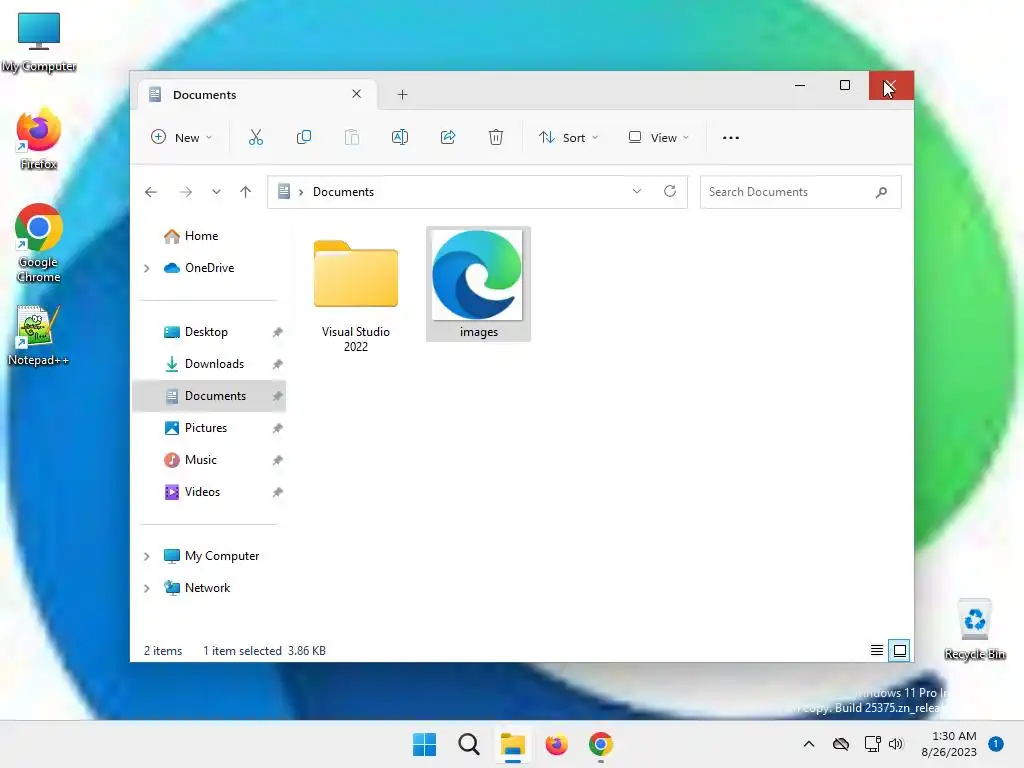
Task: Open the Sort dropdown menu
Action: [568, 138]
